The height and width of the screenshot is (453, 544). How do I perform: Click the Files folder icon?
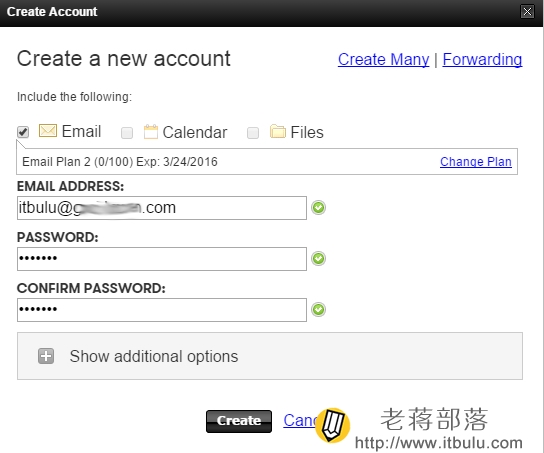278,131
